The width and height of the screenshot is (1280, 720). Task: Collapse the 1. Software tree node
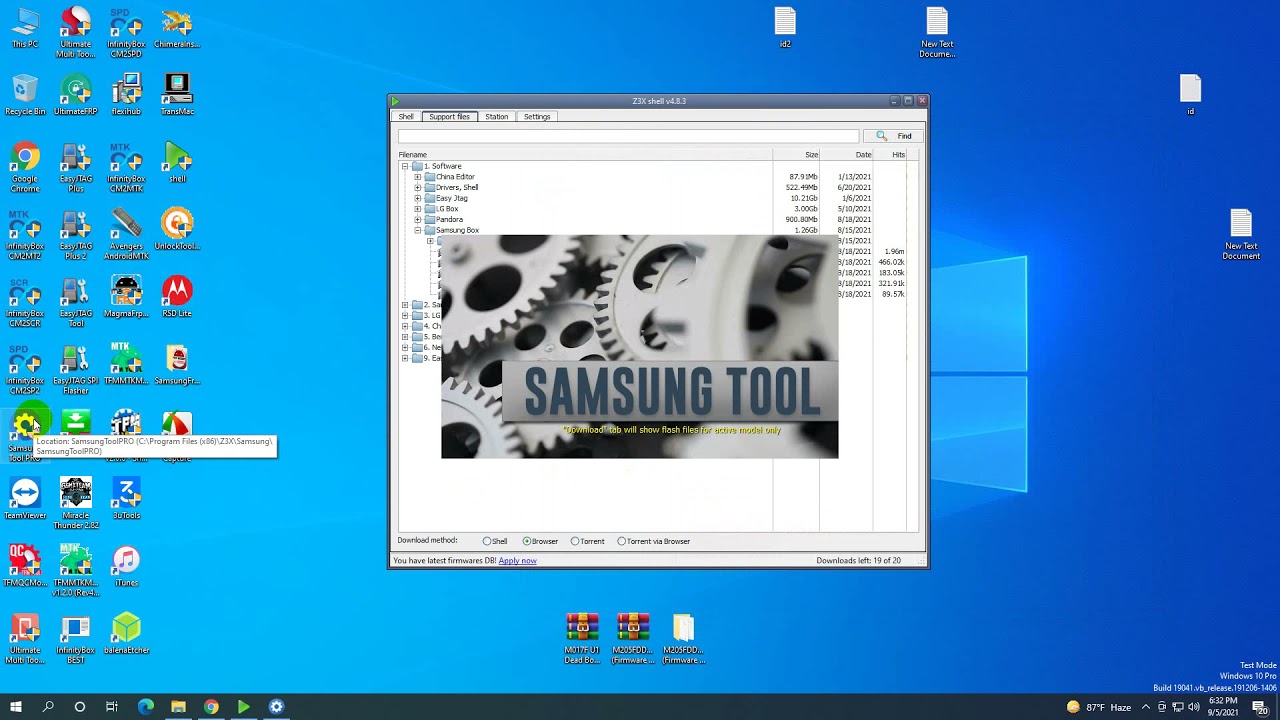[405, 166]
